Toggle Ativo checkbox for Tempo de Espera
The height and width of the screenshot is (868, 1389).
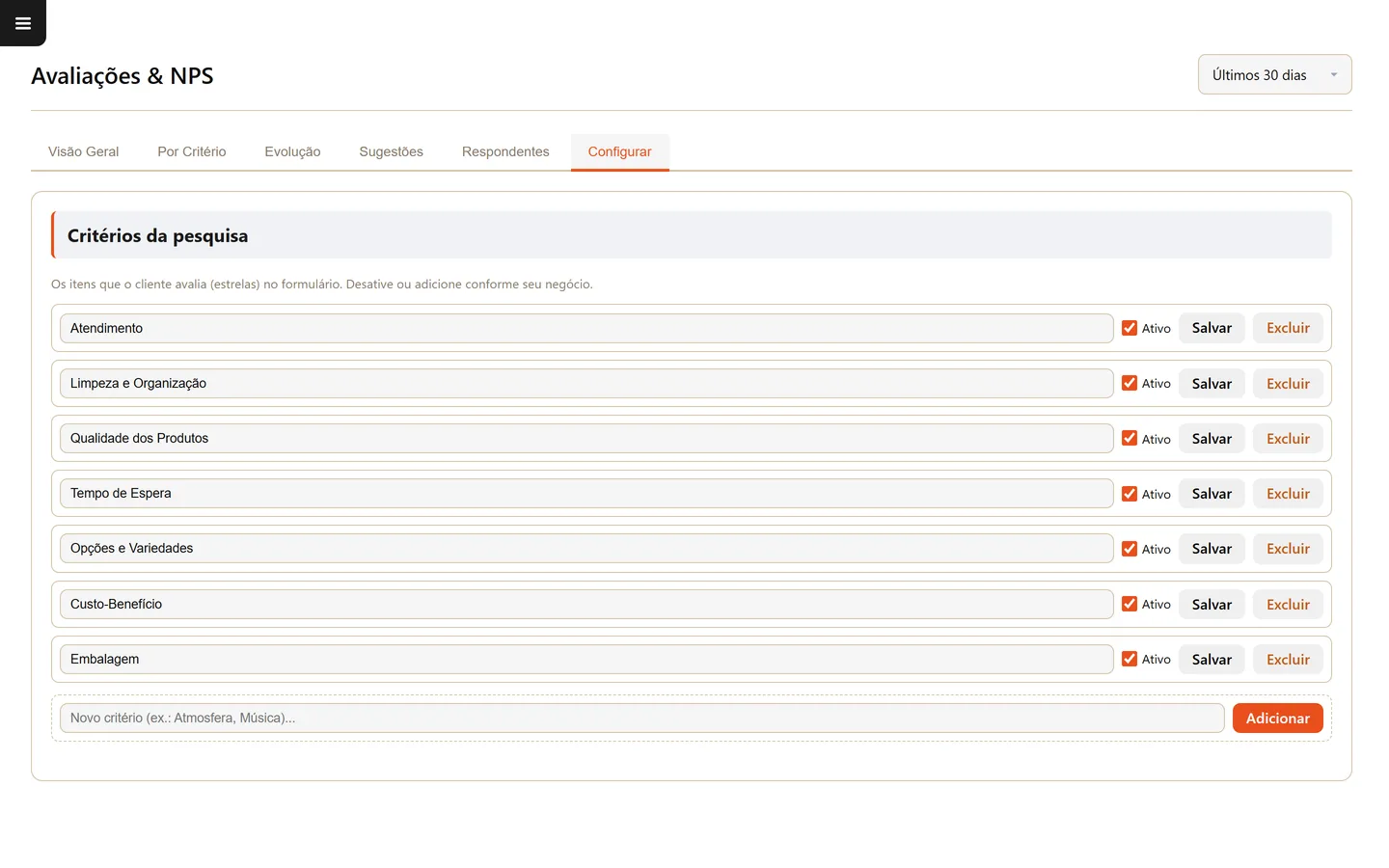[1130, 494]
